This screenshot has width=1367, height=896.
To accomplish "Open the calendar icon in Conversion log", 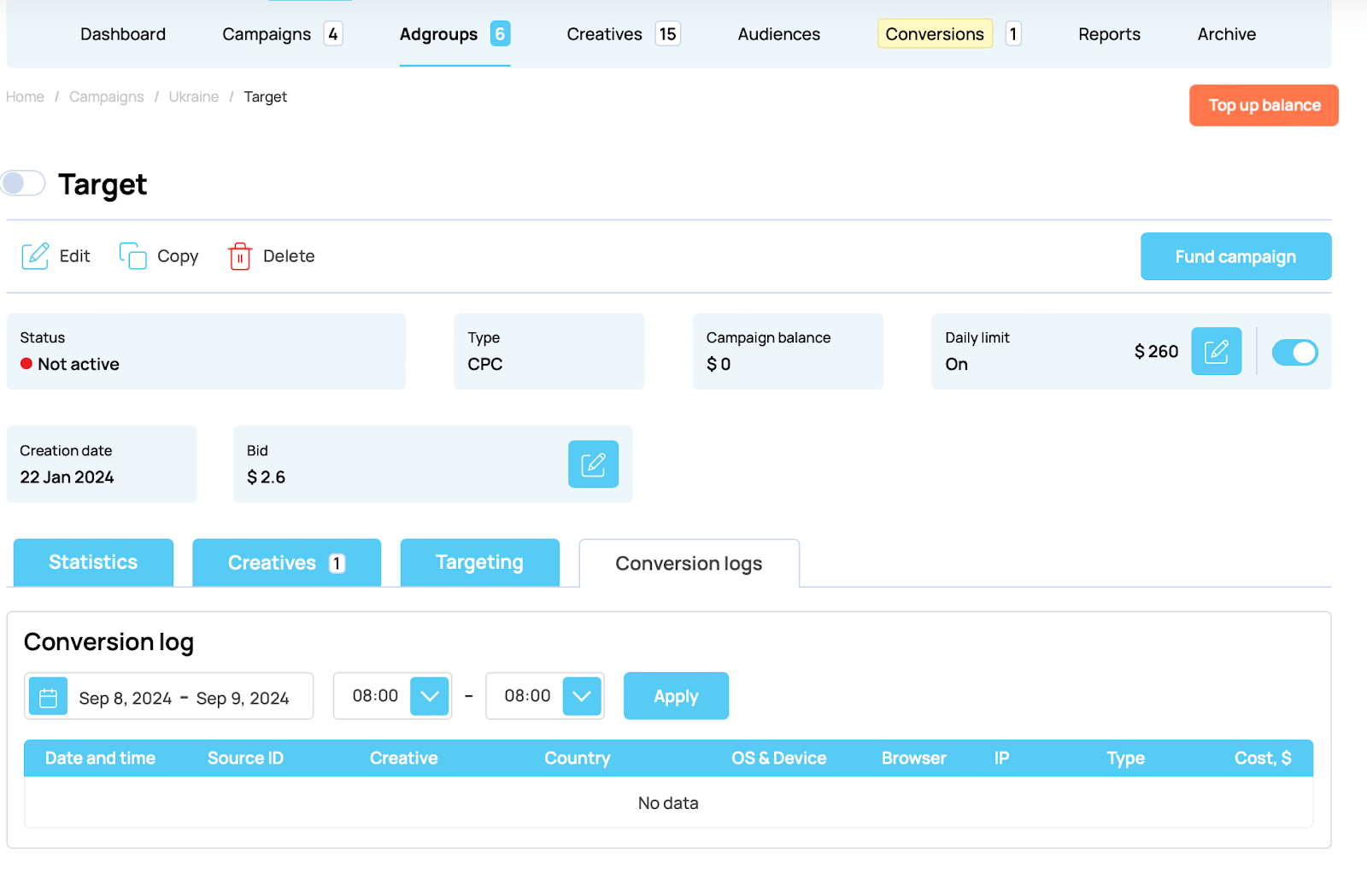I will point(48,695).
